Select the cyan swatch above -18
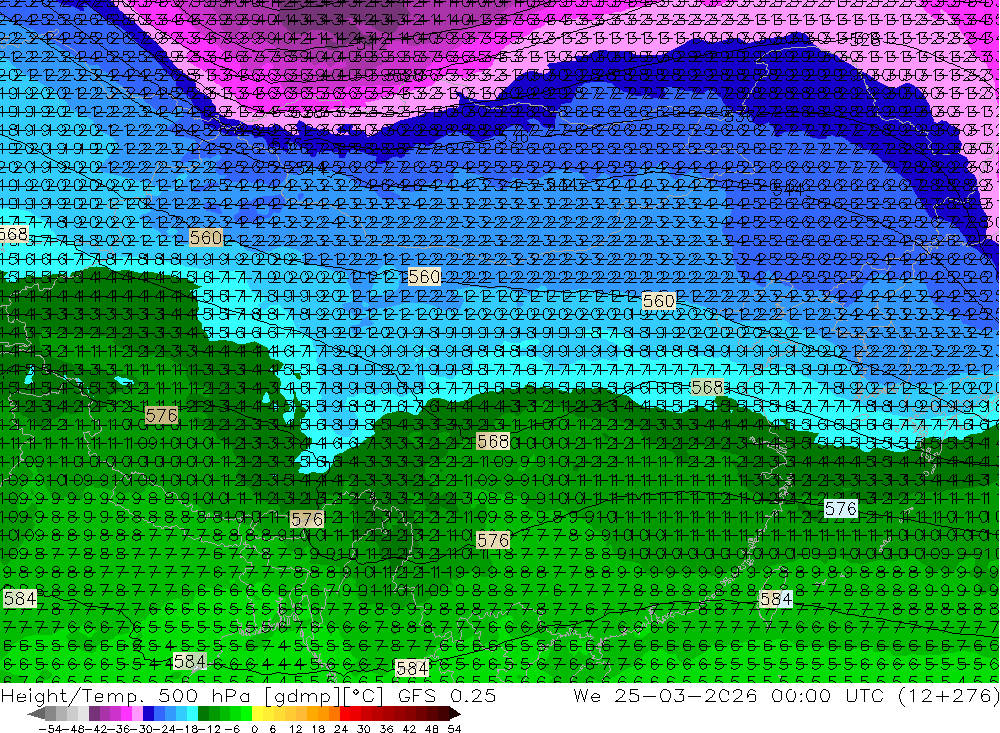The width and height of the screenshot is (1000, 733). 192,714
